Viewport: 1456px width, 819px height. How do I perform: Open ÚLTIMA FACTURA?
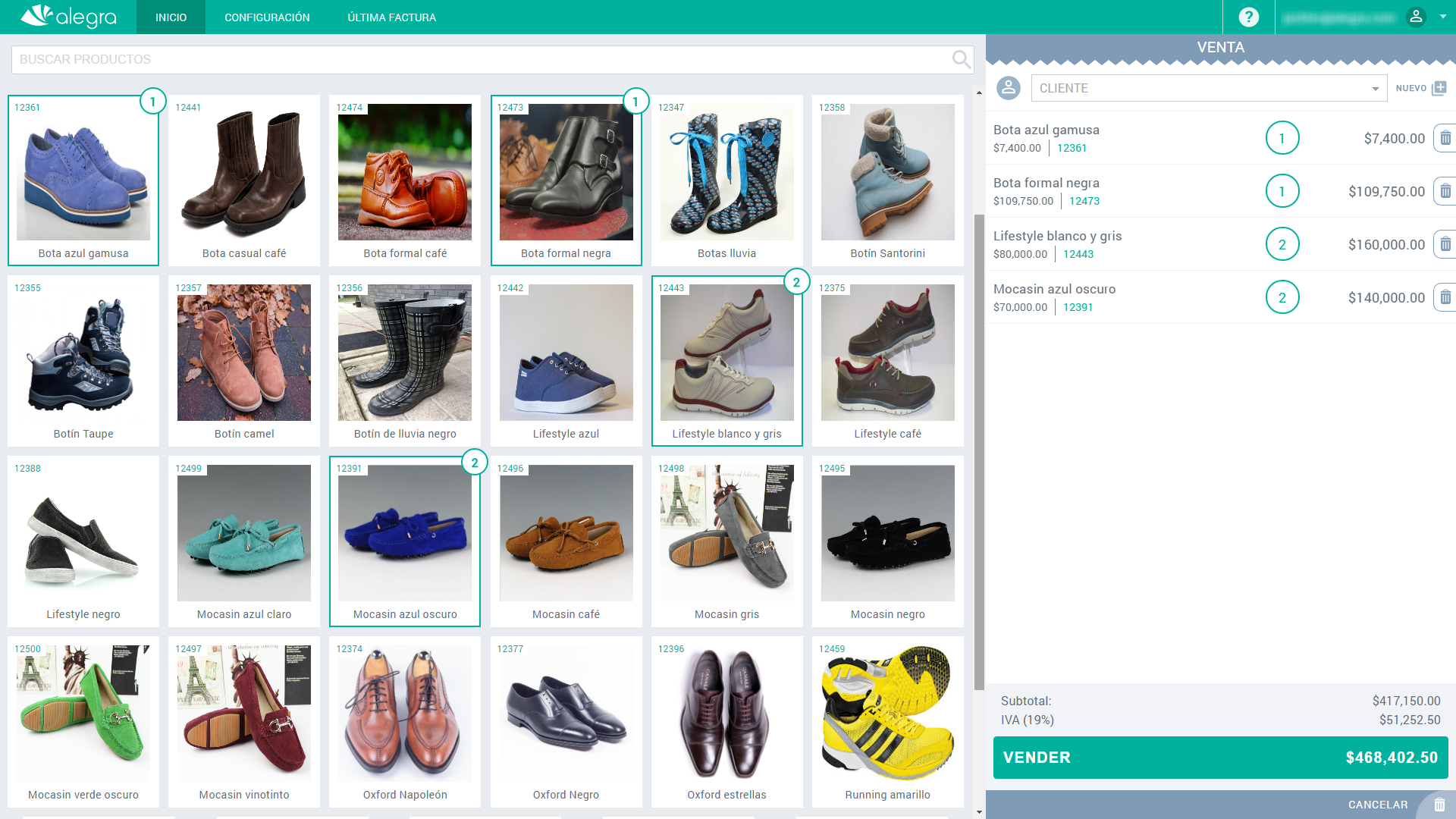coord(391,17)
